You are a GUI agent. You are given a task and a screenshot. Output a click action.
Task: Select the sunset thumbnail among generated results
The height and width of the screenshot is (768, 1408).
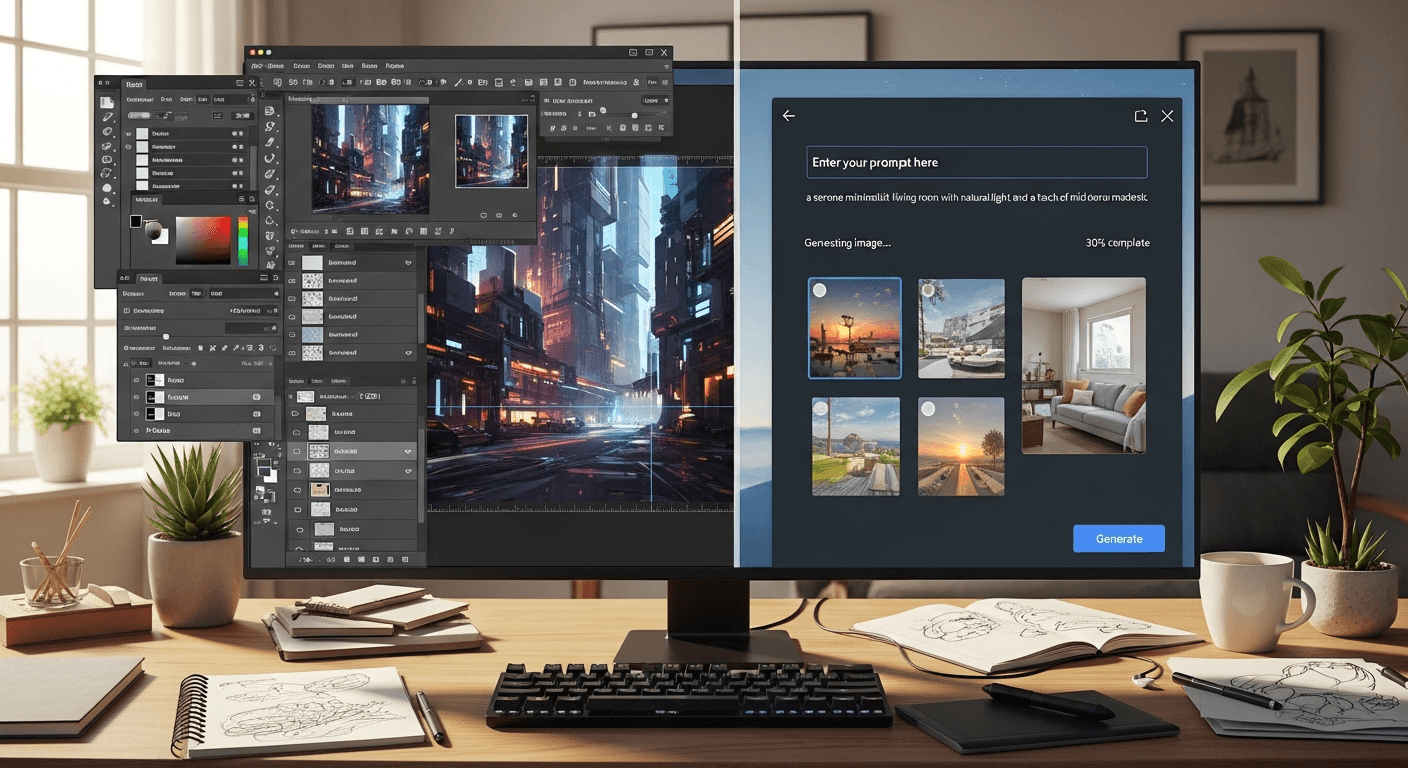click(x=855, y=328)
